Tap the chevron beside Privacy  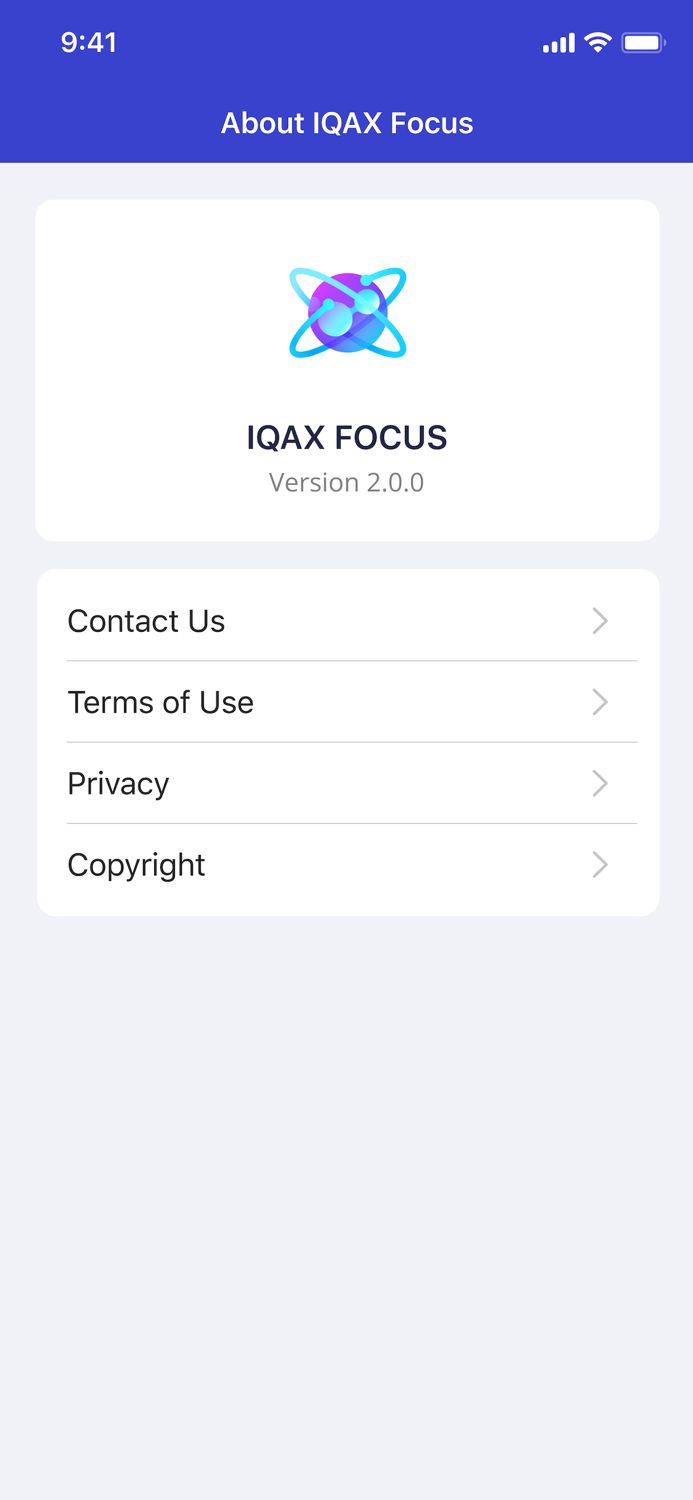coord(600,784)
